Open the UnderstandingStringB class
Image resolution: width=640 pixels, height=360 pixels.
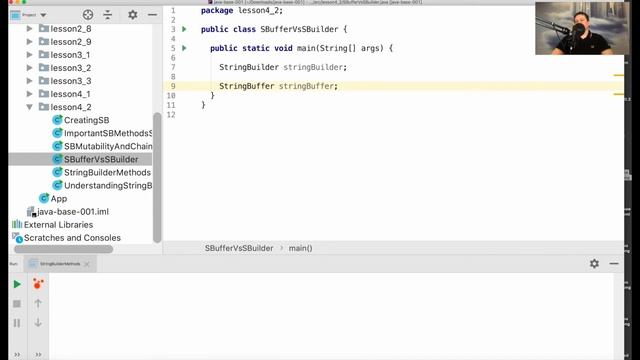point(108,185)
